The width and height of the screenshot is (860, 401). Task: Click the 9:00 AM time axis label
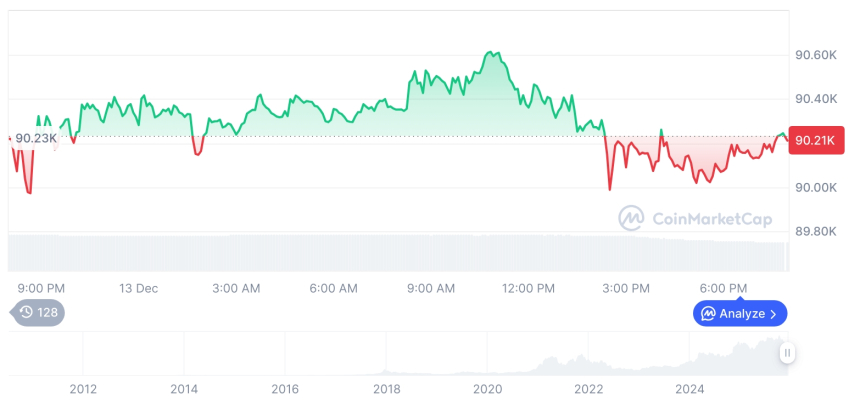pyautogui.click(x=431, y=288)
